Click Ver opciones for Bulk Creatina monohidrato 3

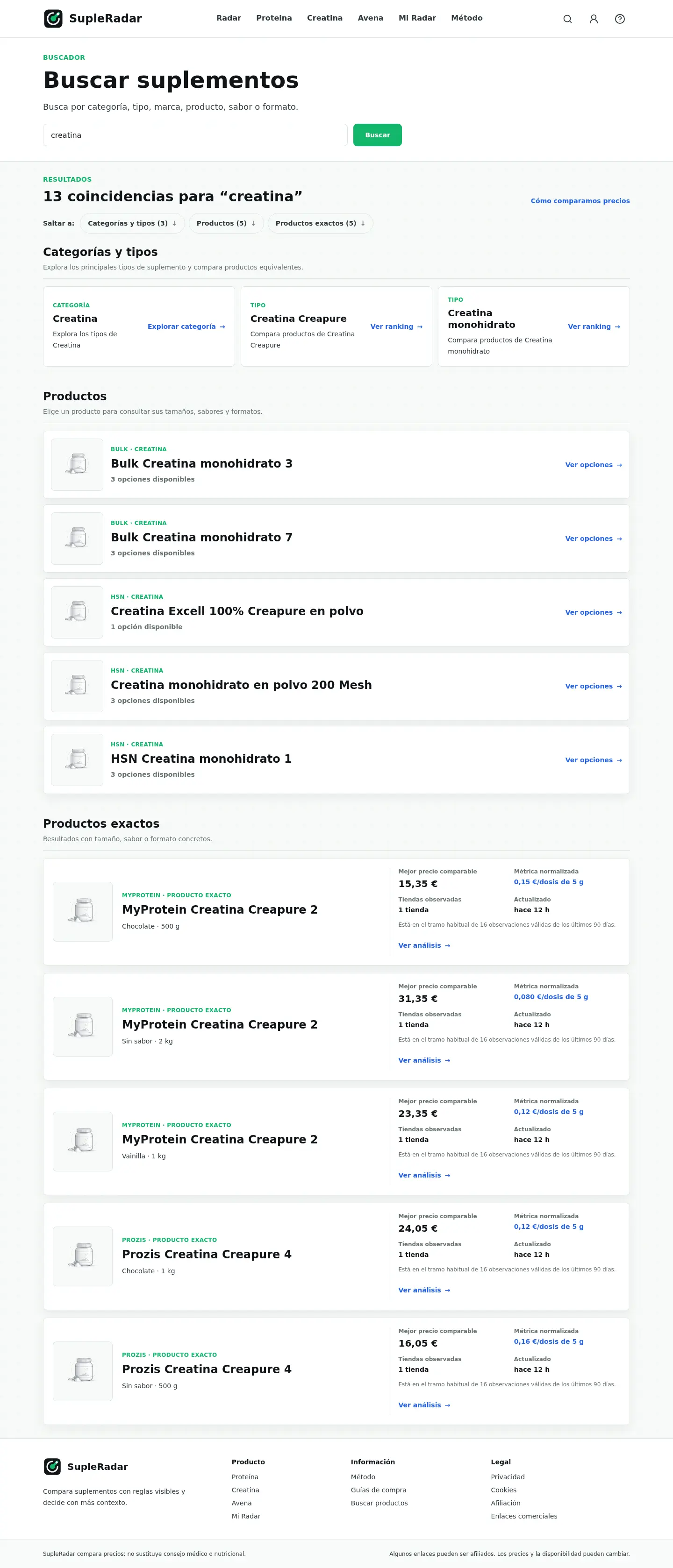(593, 465)
